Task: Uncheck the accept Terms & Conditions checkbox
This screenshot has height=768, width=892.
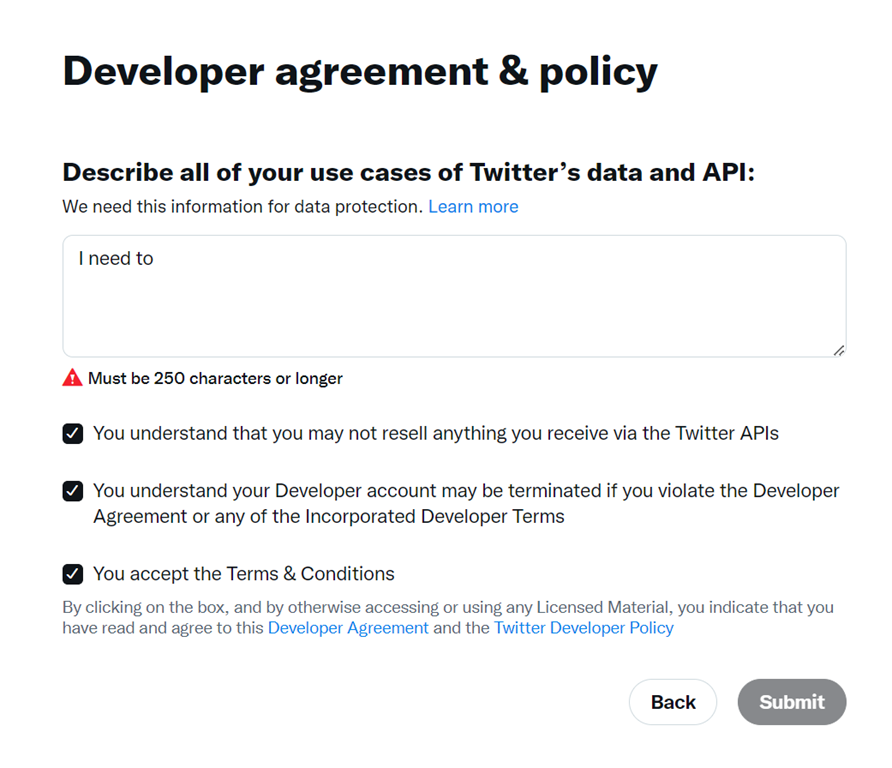Action: (x=73, y=574)
